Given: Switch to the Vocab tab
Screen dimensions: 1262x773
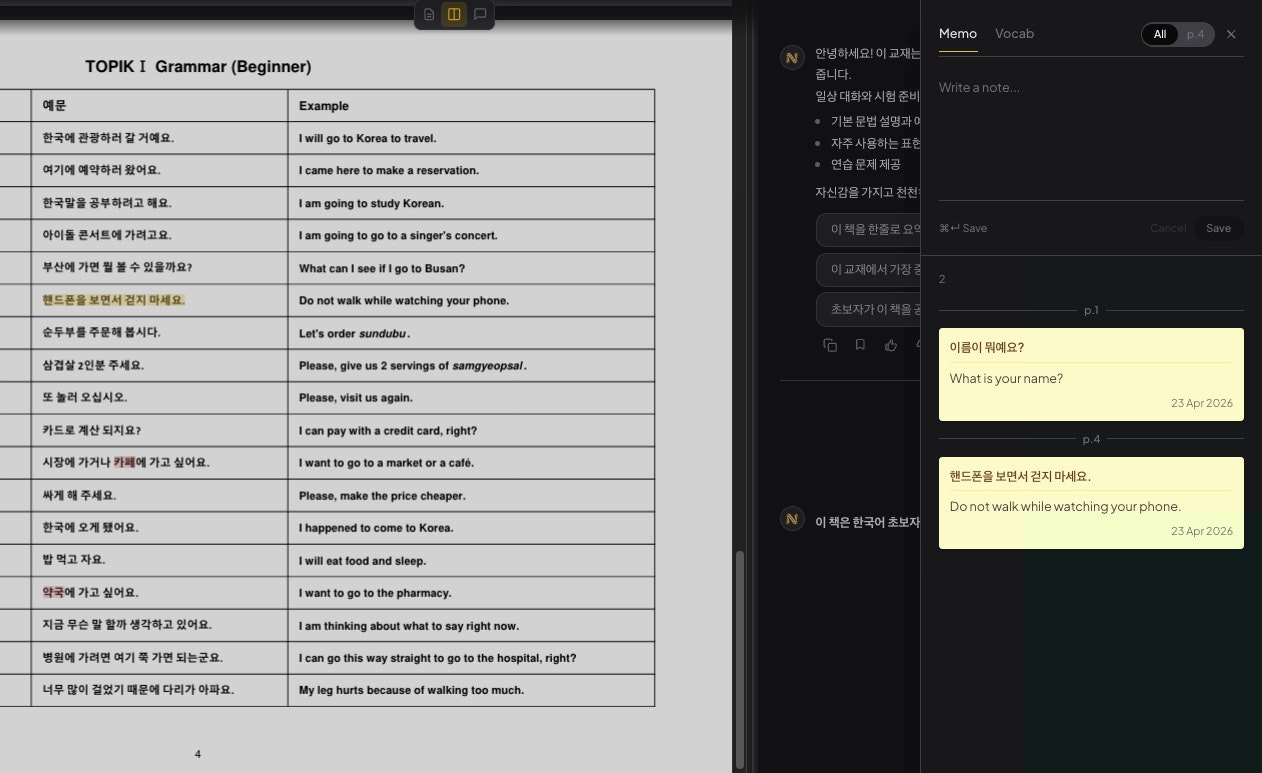Looking at the screenshot, I should 1014,33.
